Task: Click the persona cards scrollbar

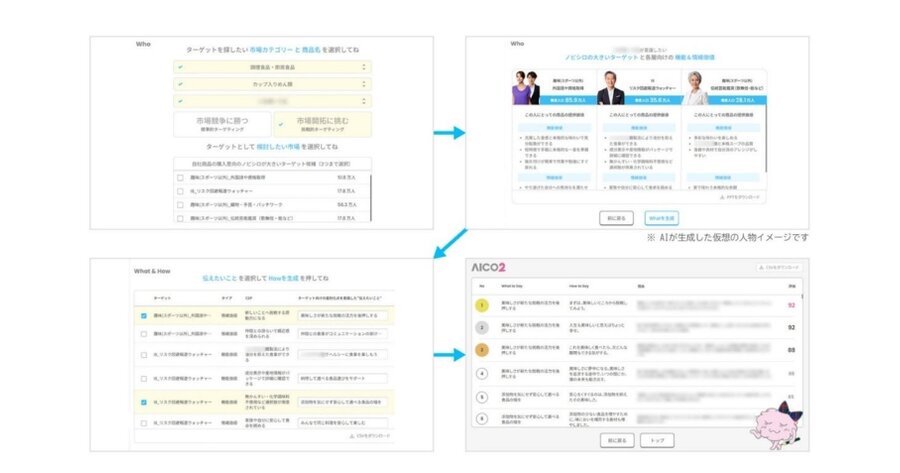Action: 766,138
